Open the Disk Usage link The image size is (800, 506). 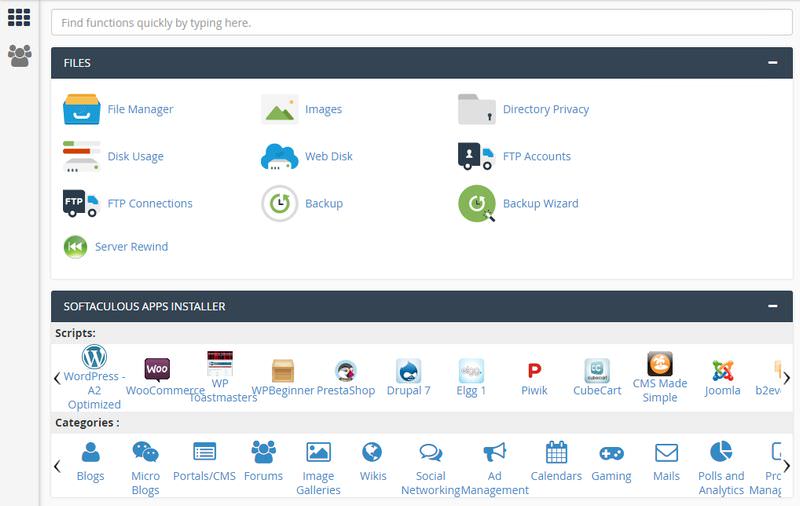coord(136,156)
